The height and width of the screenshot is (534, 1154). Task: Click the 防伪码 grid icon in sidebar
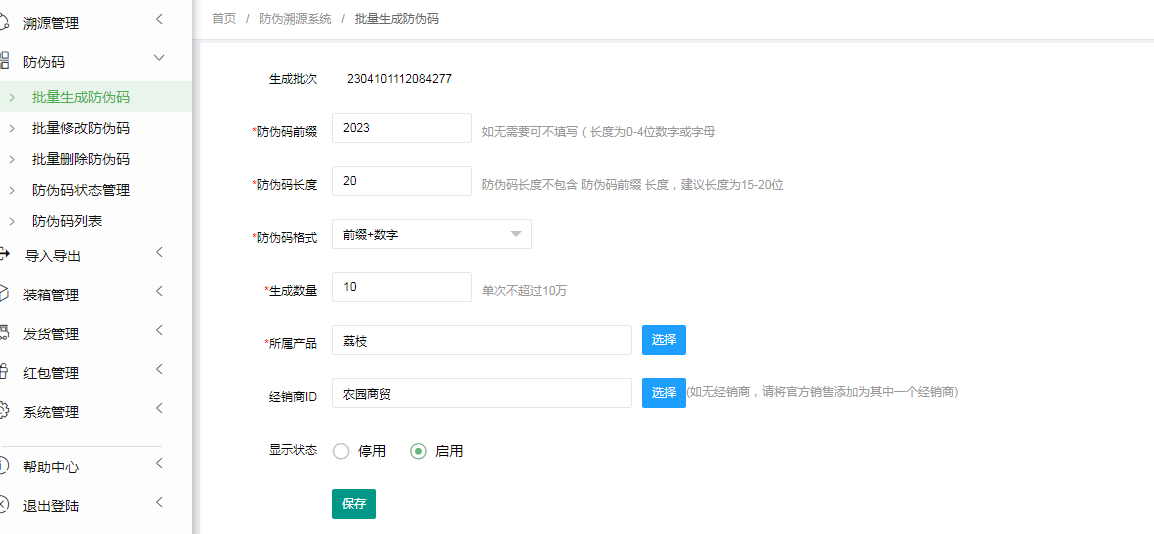point(4,61)
